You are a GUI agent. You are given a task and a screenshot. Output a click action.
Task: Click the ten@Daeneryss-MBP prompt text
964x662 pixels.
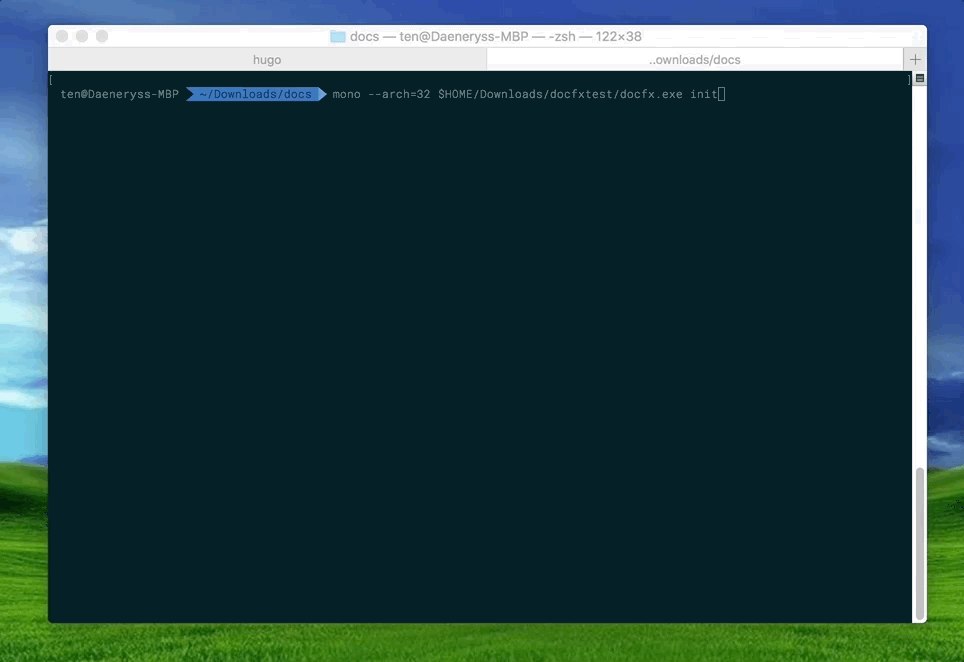[x=119, y=94]
